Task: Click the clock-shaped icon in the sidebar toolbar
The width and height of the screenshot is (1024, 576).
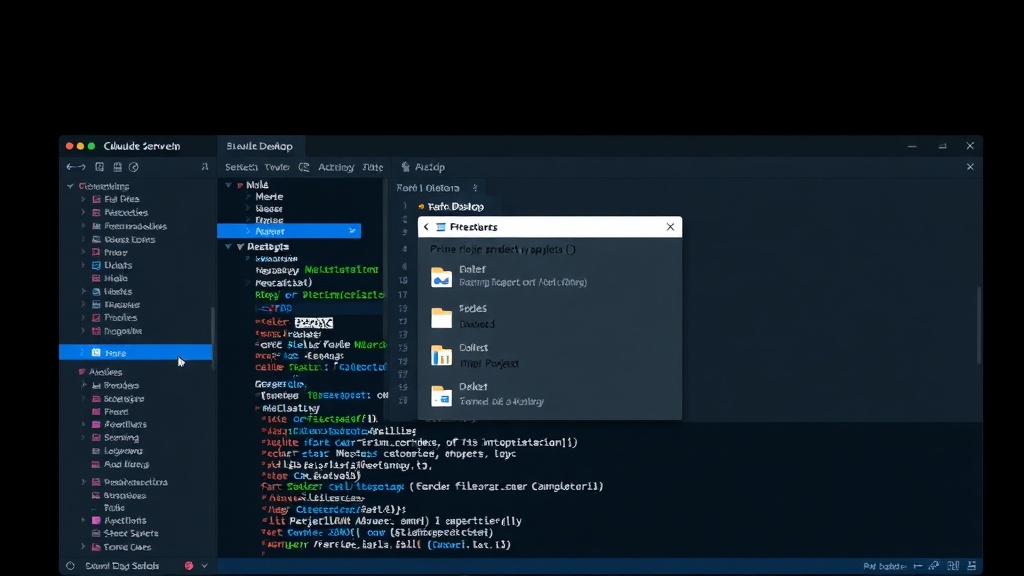Action: pyautogui.click(x=133, y=167)
